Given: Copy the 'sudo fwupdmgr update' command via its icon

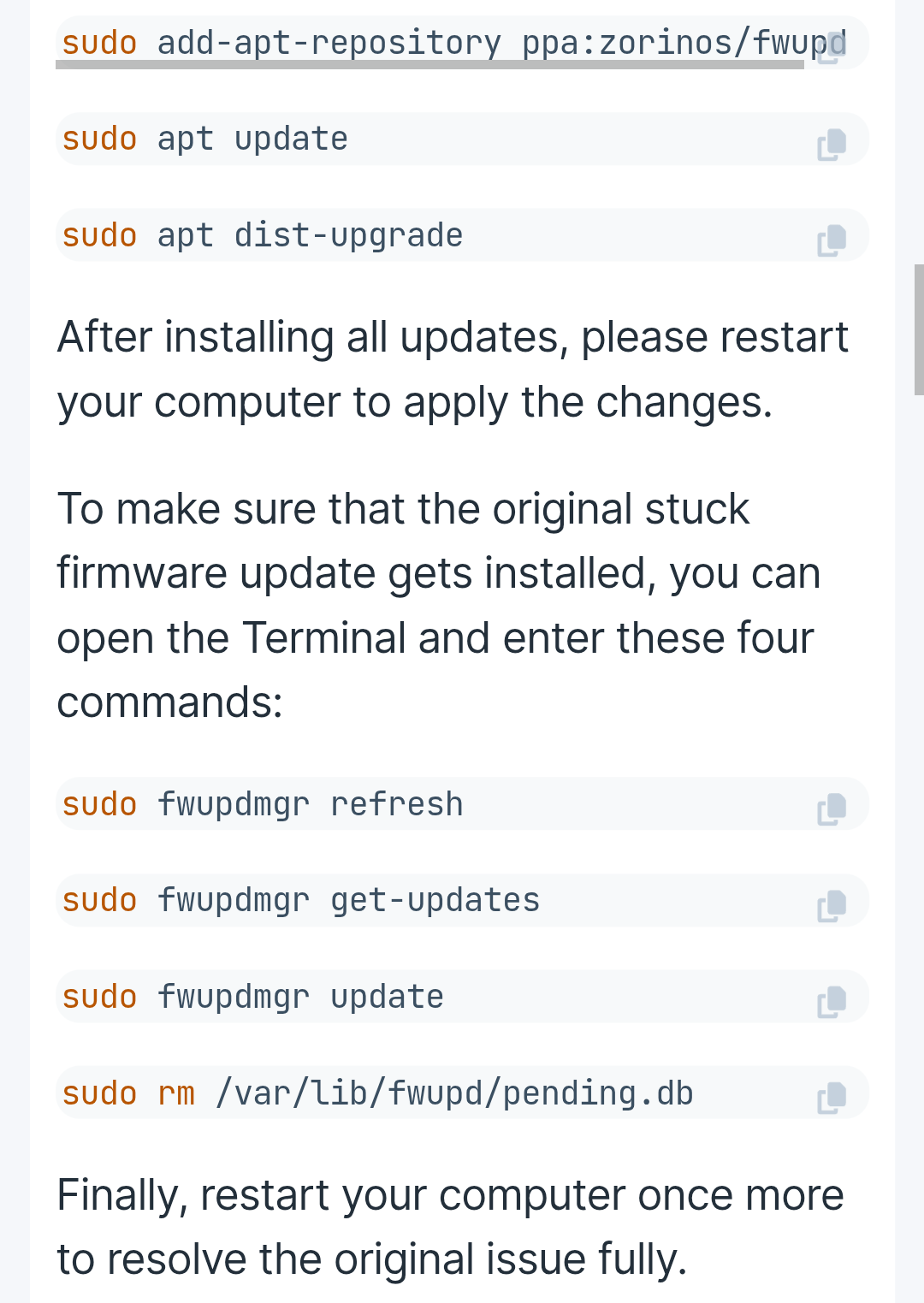Looking at the screenshot, I should [x=832, y=1002].
